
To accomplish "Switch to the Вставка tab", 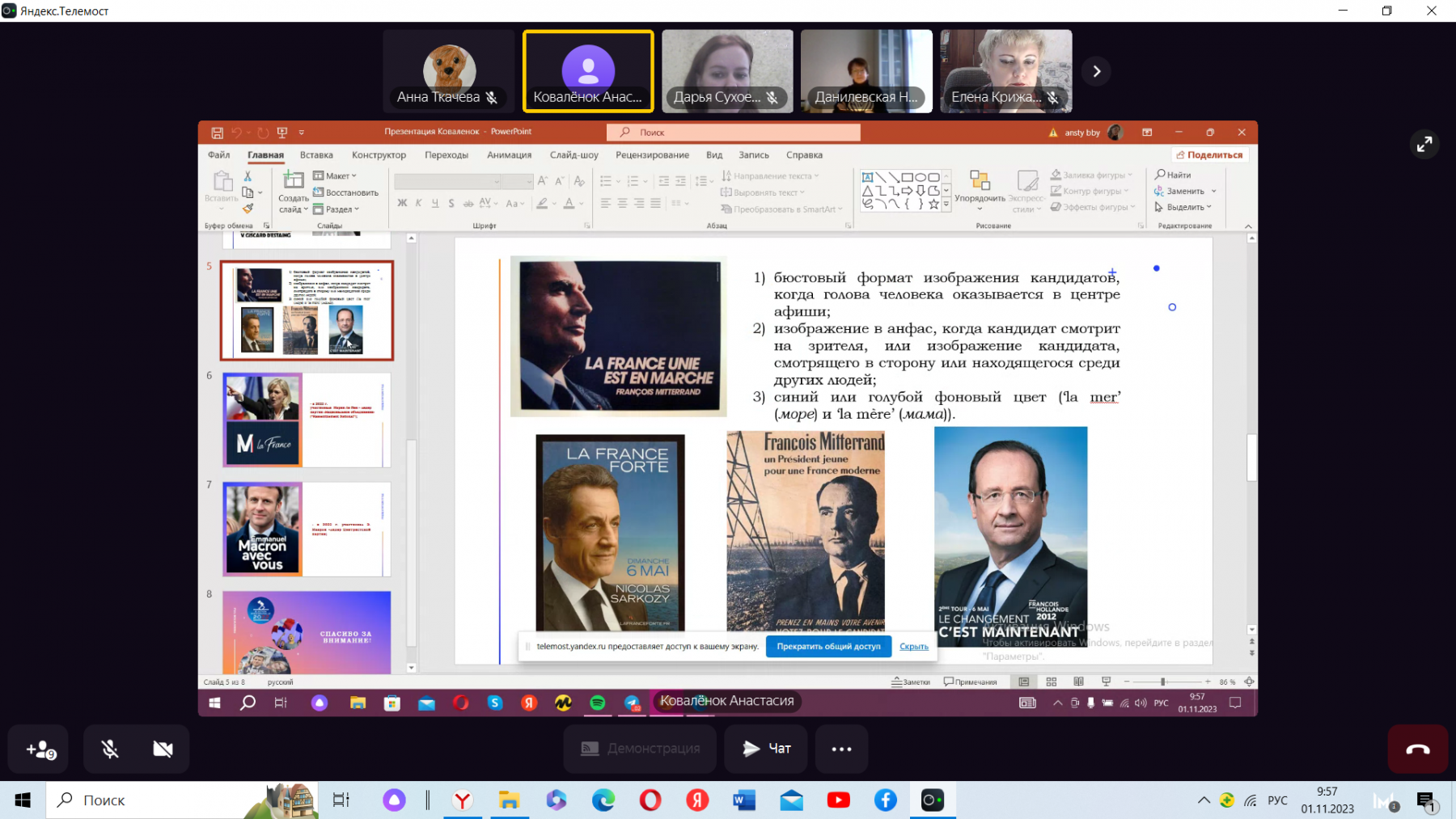I will pos(316,155).
